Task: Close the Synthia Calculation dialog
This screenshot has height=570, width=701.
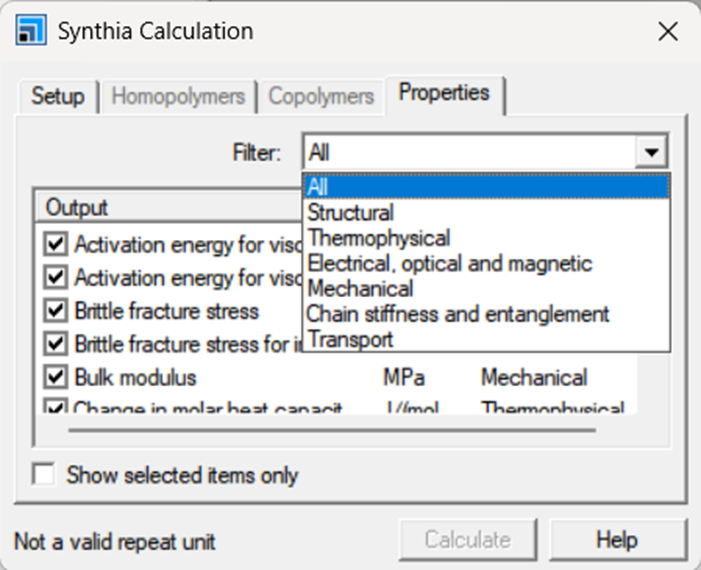Action: pos(667,31)
